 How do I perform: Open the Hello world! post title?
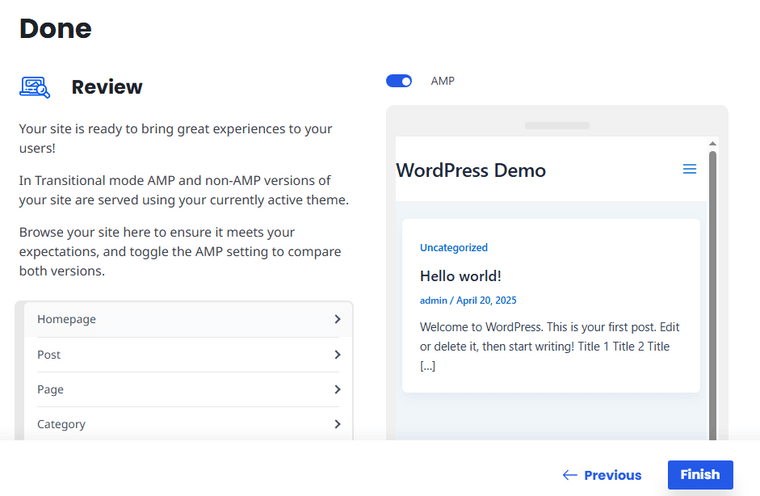coord(460,276)
